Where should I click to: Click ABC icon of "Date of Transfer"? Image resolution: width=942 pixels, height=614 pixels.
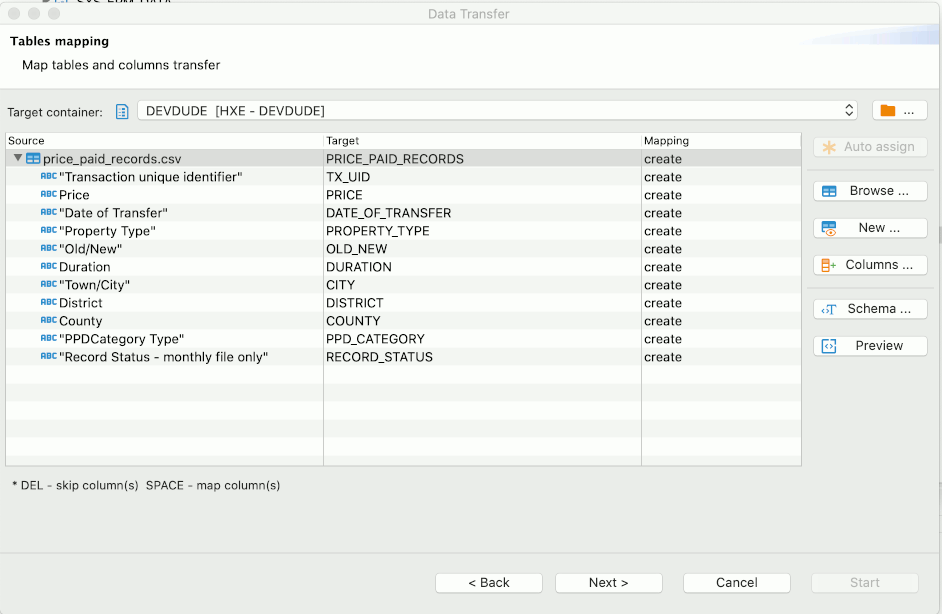point(49,212)
